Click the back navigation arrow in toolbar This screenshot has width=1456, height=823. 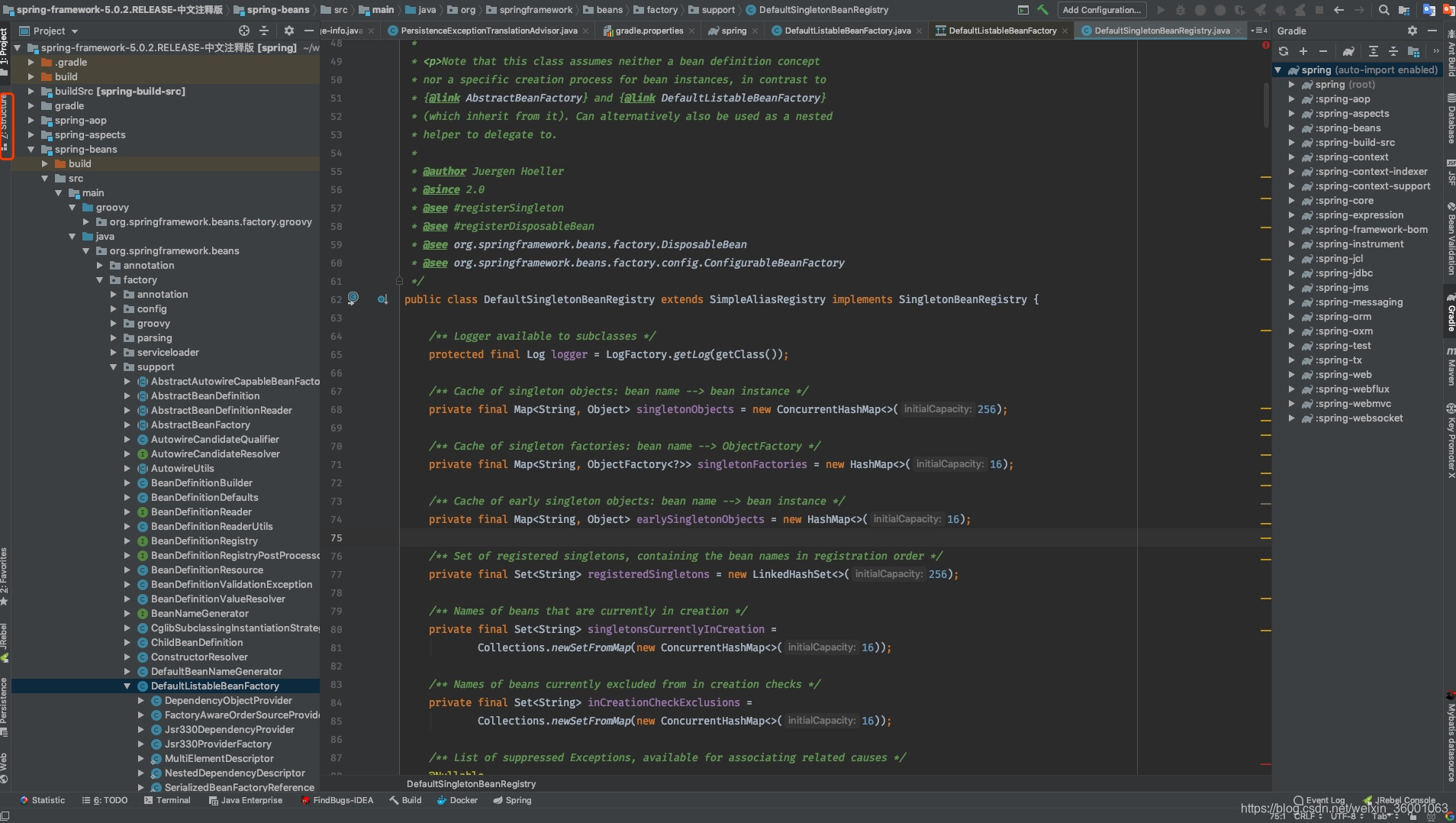1338,10
